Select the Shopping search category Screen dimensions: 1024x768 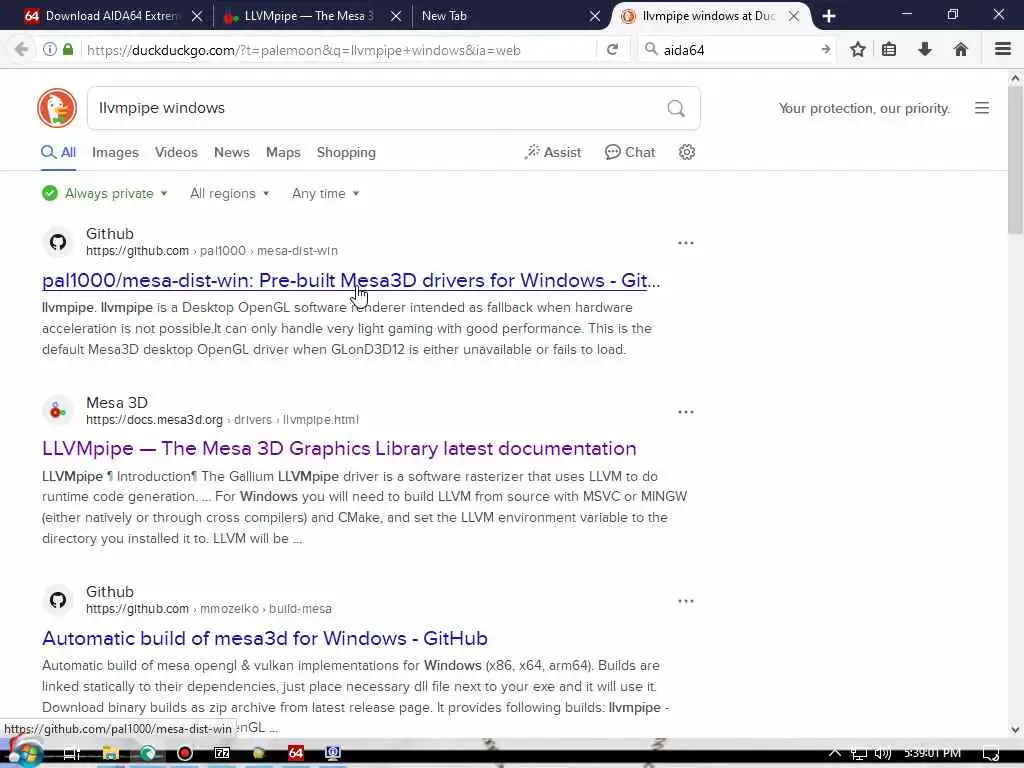click(346, 152)
